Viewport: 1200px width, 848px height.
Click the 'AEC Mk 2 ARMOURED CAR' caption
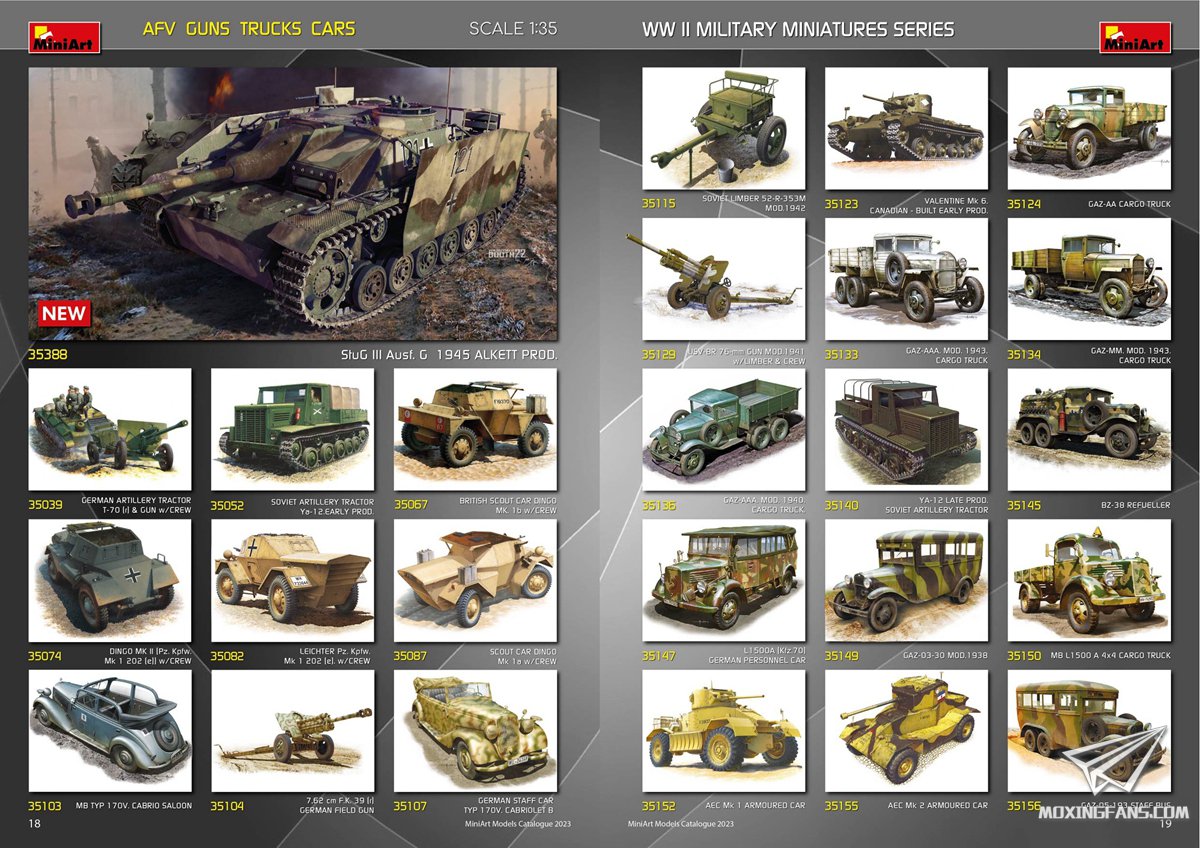click(x=938, y=805)
